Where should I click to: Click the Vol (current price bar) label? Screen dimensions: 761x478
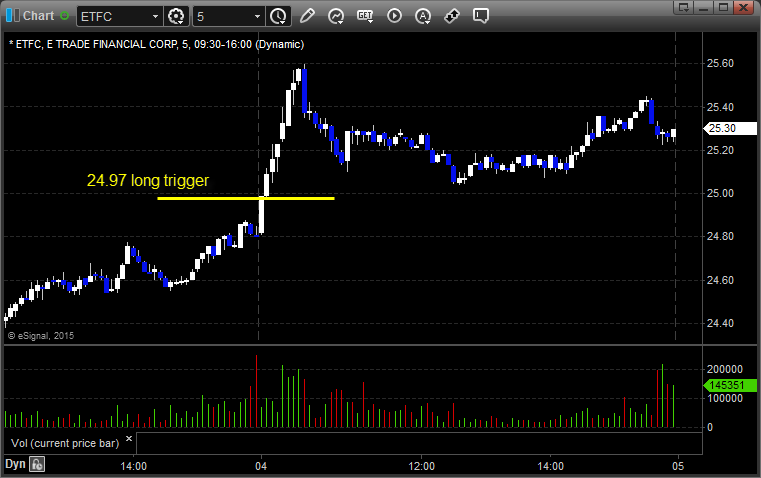coord(65,443)
